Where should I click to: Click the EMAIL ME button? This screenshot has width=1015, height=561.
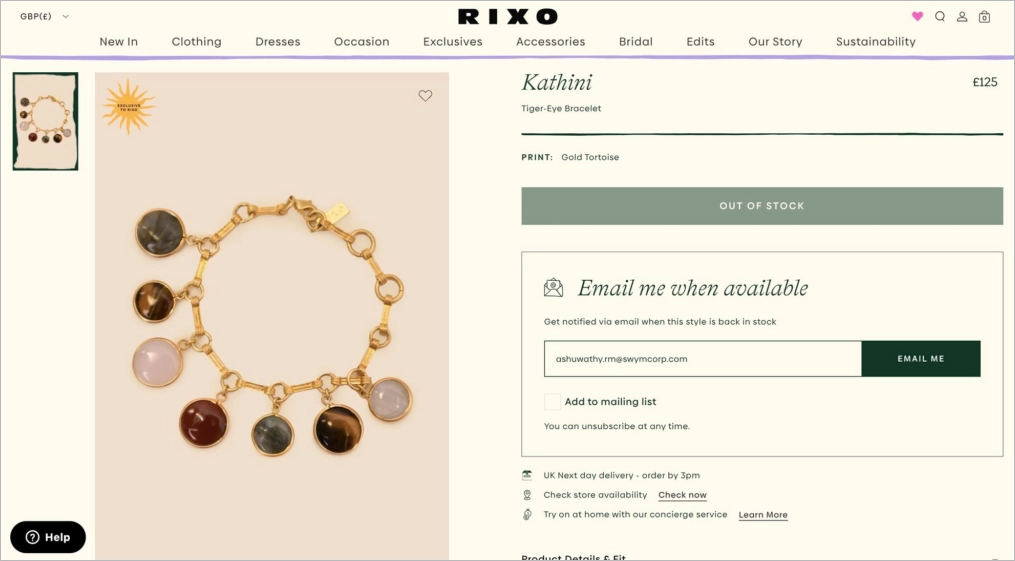920,358
